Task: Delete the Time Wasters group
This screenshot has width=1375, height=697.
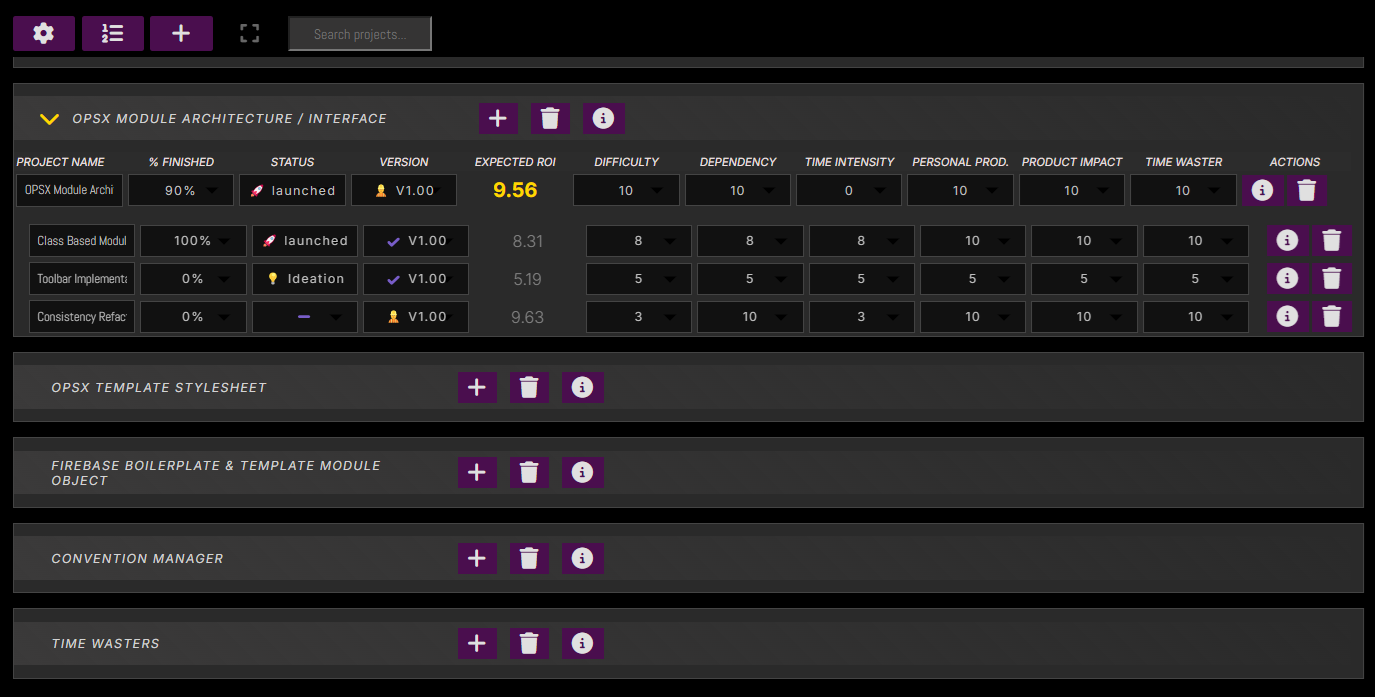Action: (529, 643)
